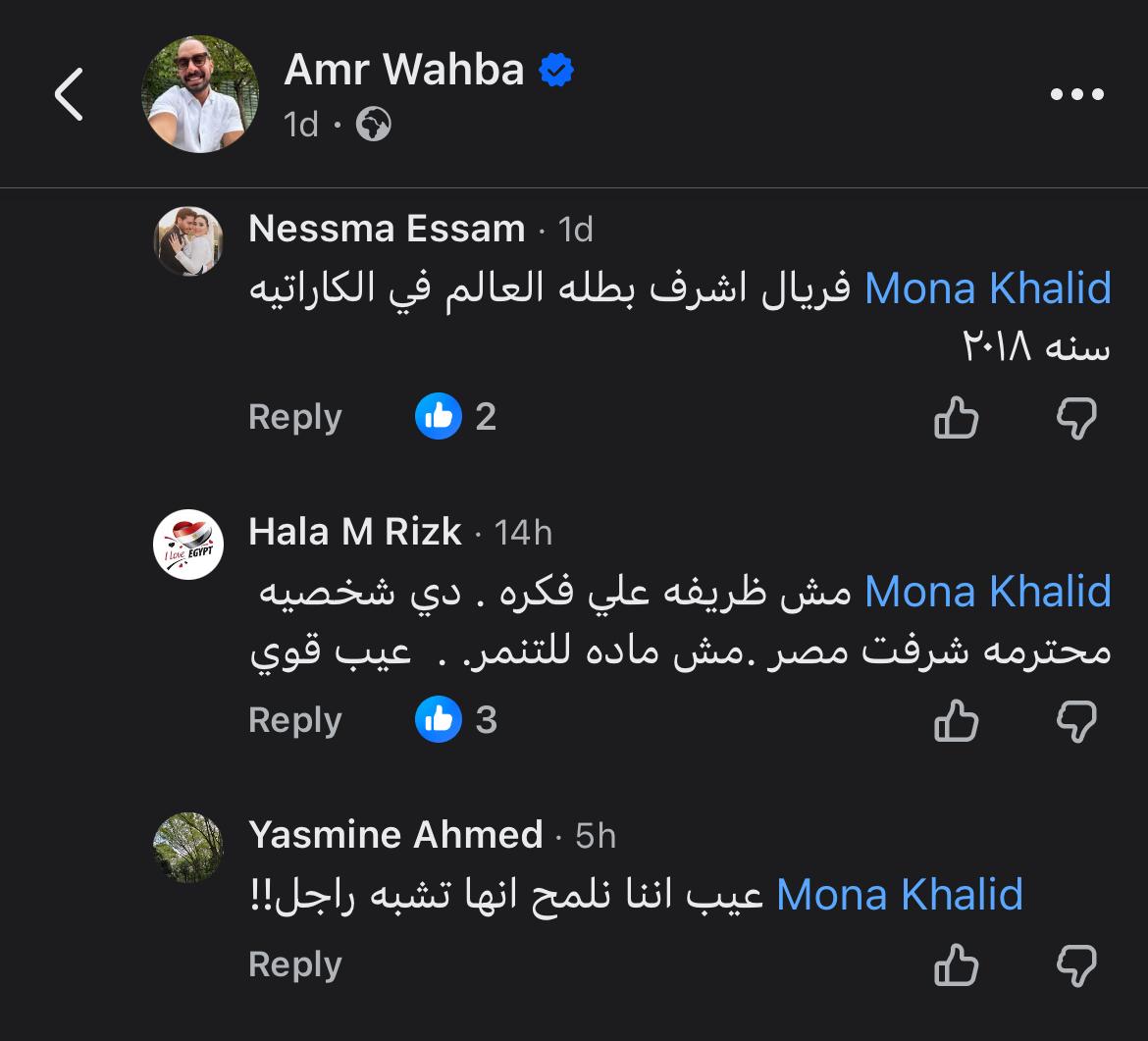The image size is (1148, 1041).
Task: Like Hala M Rizk's comment with thumbs-up
Action: pyautogui.click(x=956, y=721)
